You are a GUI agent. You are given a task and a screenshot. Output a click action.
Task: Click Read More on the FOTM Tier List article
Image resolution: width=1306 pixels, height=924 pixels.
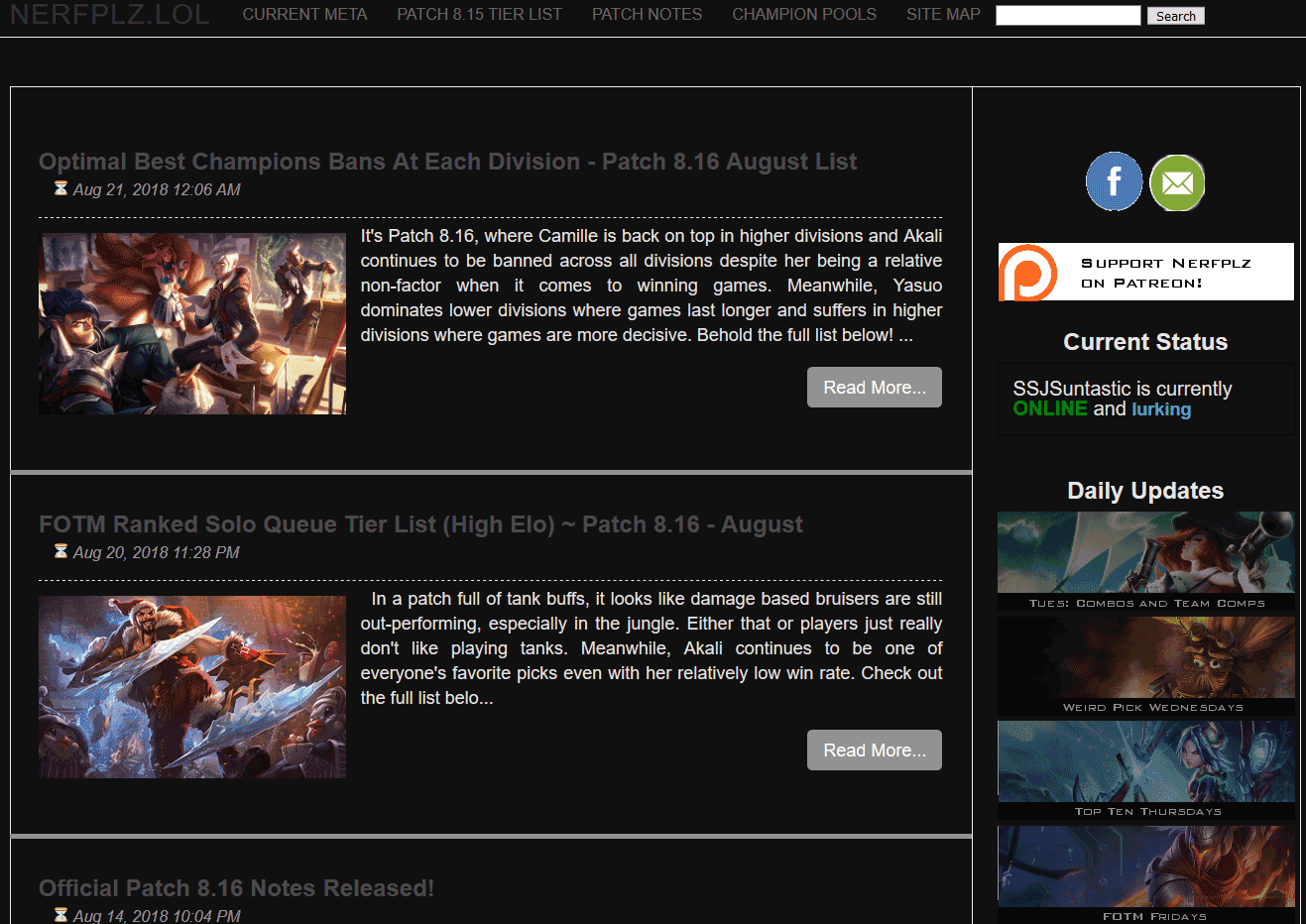click(x=875, y=751)
